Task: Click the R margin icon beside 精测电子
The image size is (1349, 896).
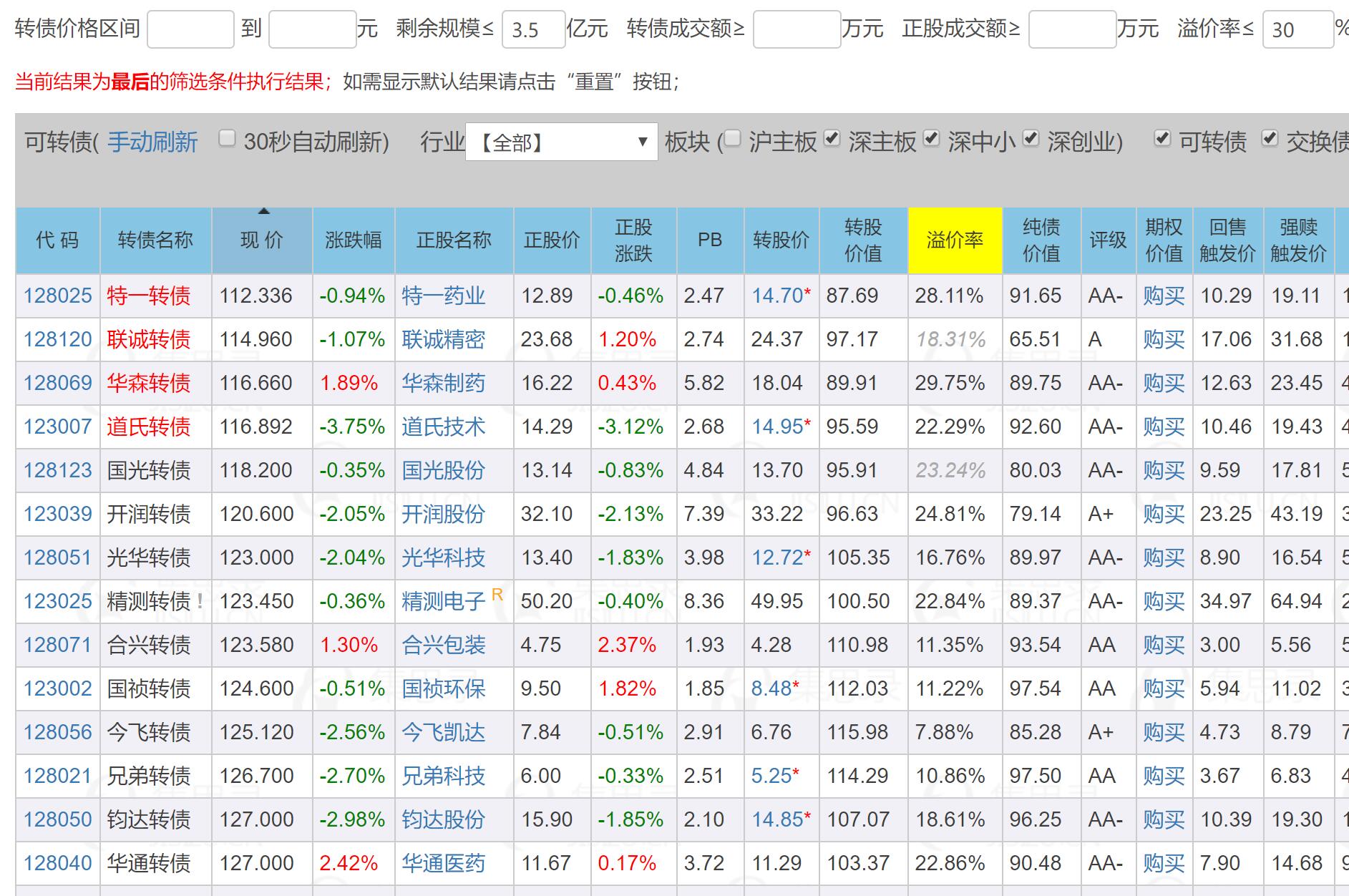Action: tap(497, 594)
